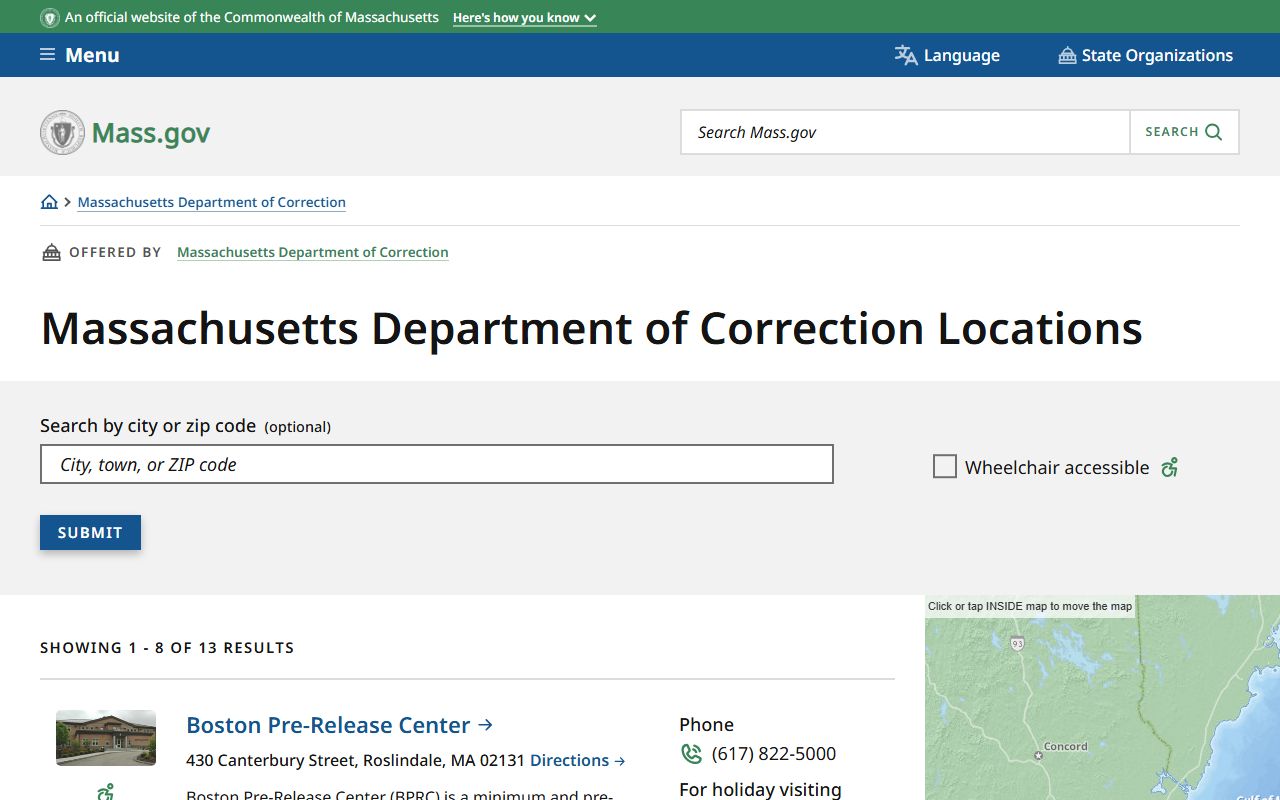Viewport: 1280px width, 800px height.
Task: Click the Mass.gov text logo
Action: point(151,133)
